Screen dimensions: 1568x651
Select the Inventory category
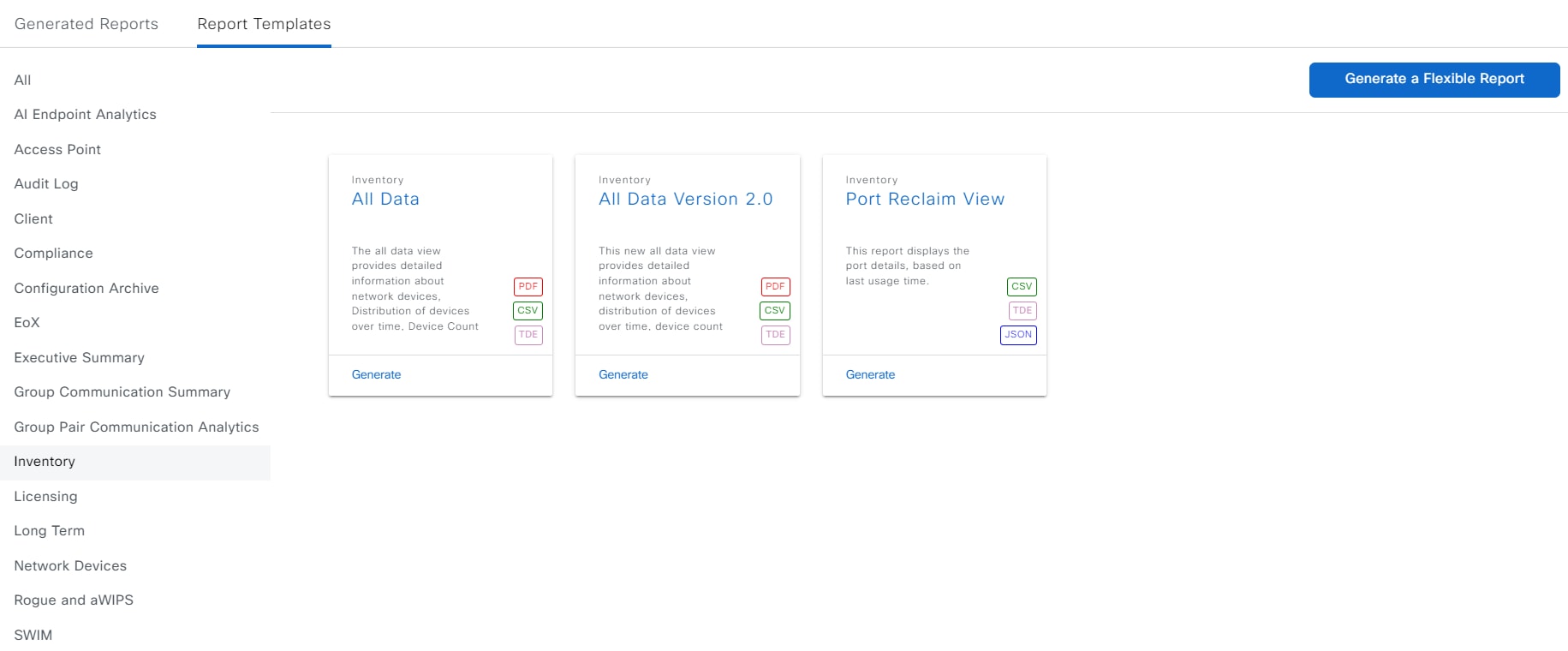[135, 462]
